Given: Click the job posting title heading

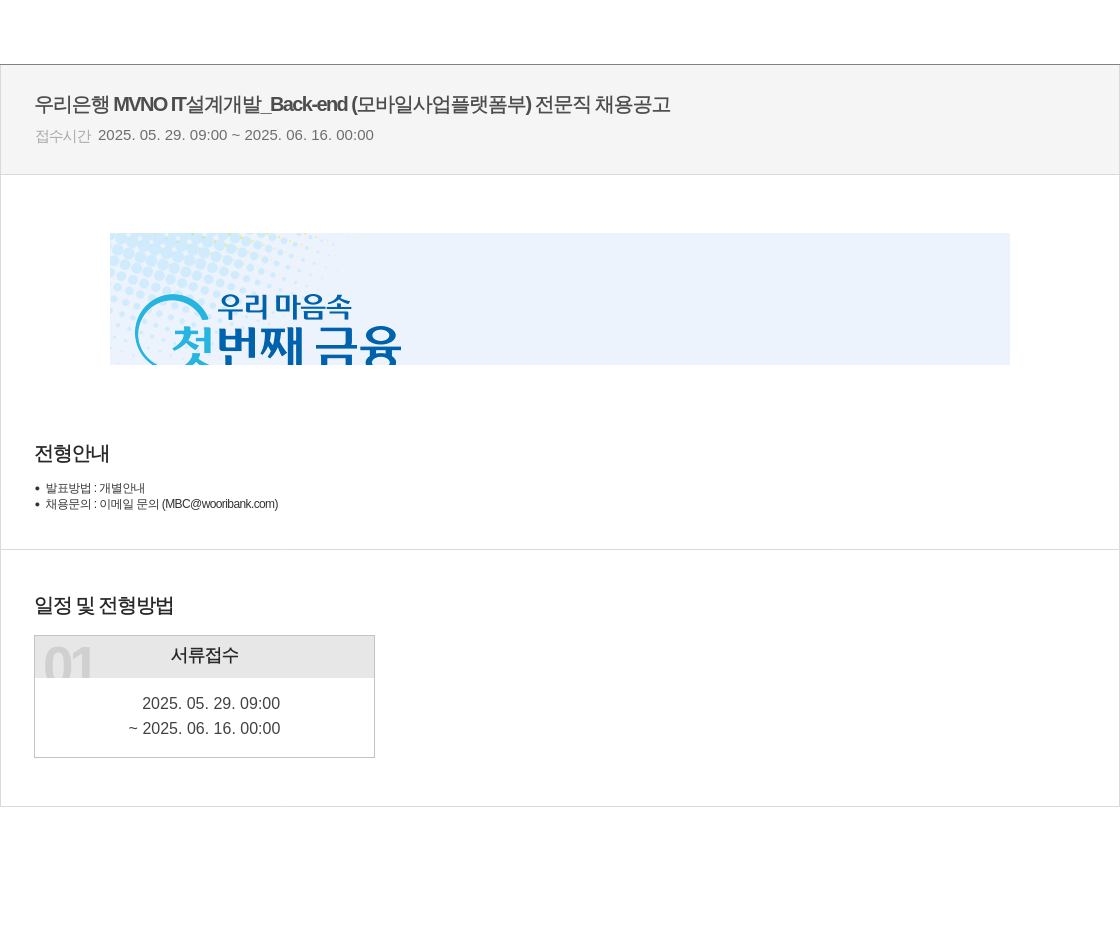Looking at the screenshot, I should point(352,104).
